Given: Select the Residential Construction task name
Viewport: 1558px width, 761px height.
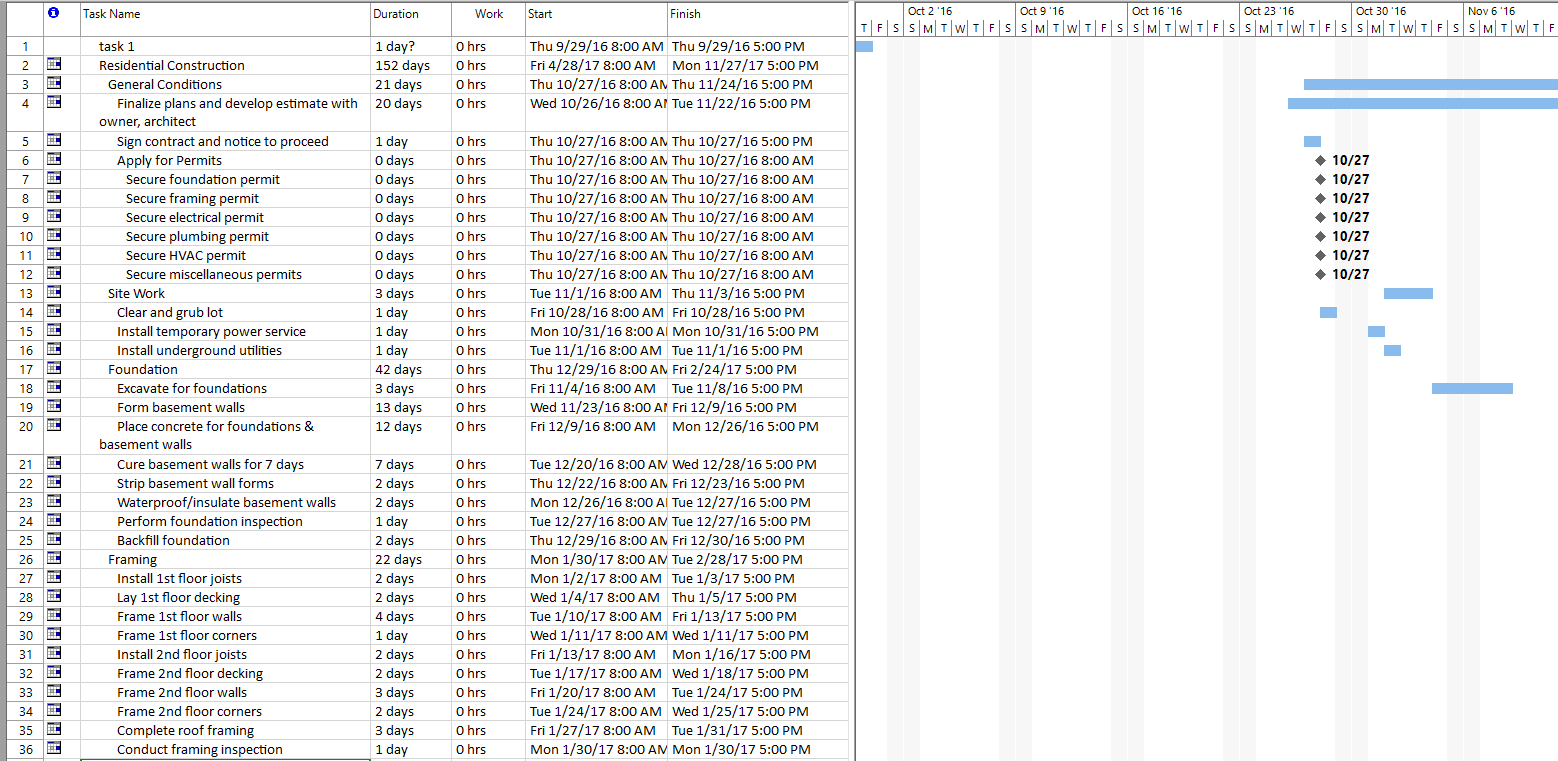Looking at the screenshot, I should pos(171,65).
